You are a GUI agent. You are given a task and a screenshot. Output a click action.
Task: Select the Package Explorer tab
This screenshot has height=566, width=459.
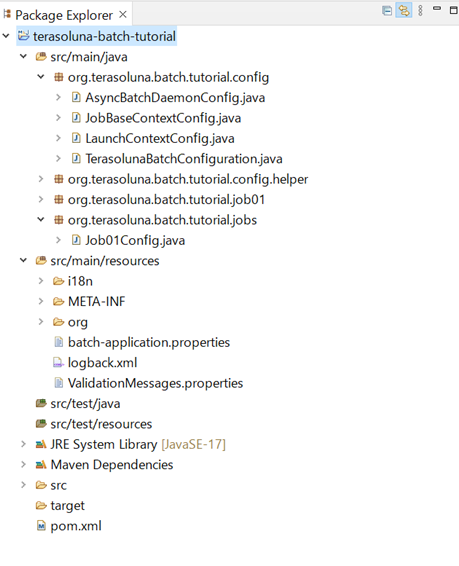[65, 15]
